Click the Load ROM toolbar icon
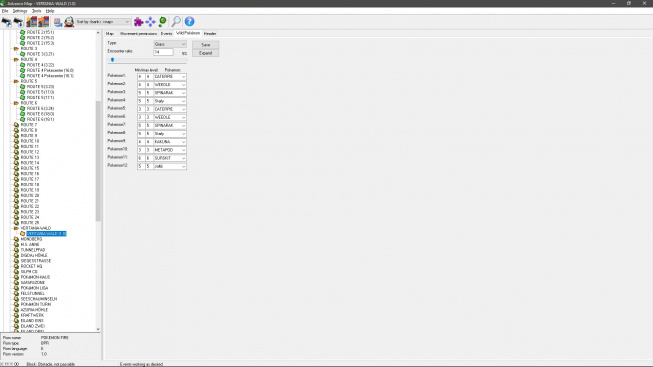 coord(7,22)
